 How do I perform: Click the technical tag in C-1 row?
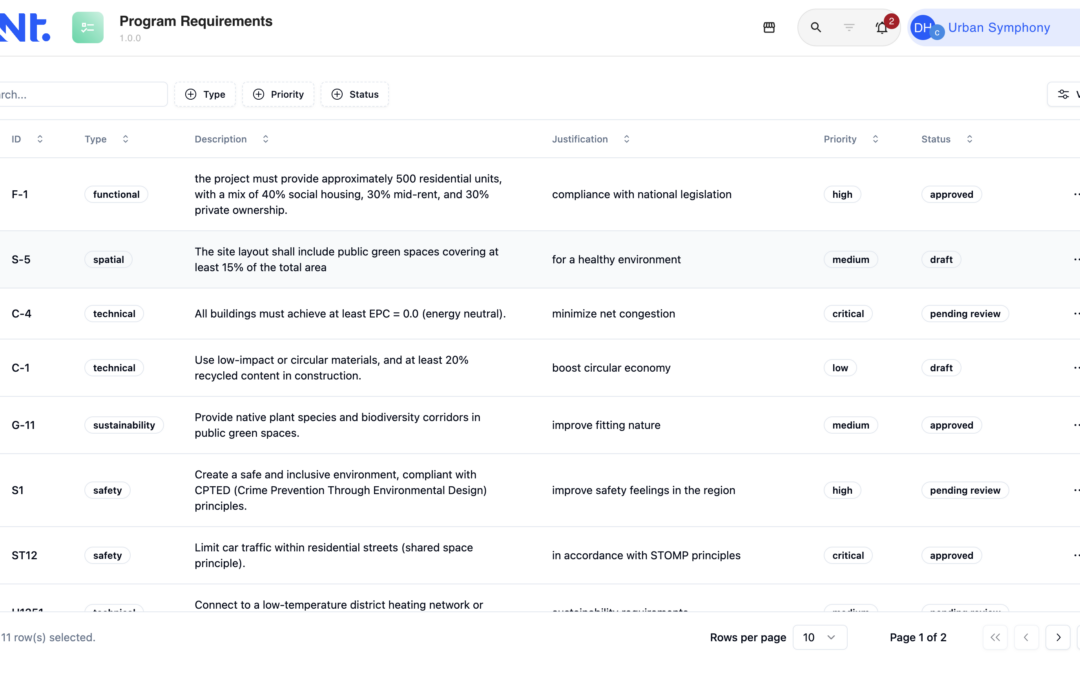pos(114,368)
